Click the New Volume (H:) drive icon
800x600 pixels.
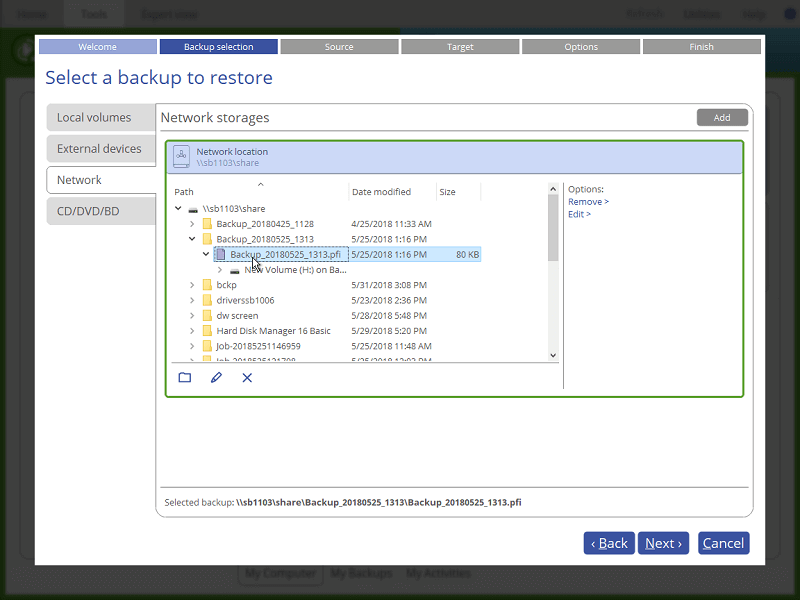click(233, 269)
